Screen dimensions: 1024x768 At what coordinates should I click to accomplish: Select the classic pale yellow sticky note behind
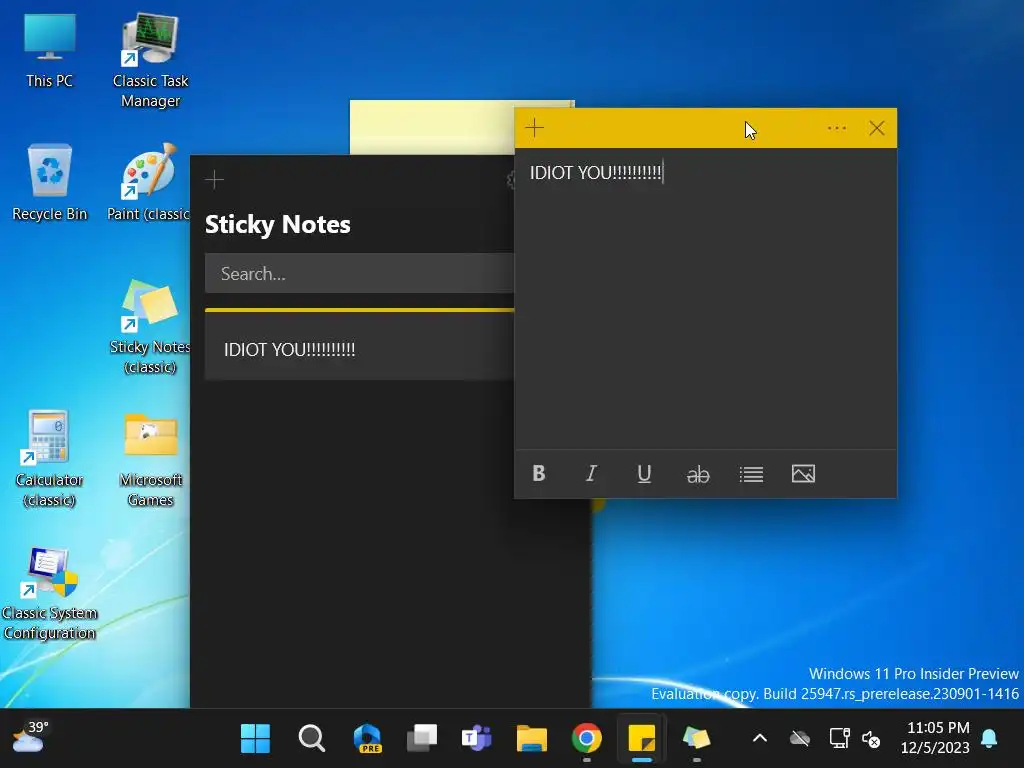click(x=431, y=127)
